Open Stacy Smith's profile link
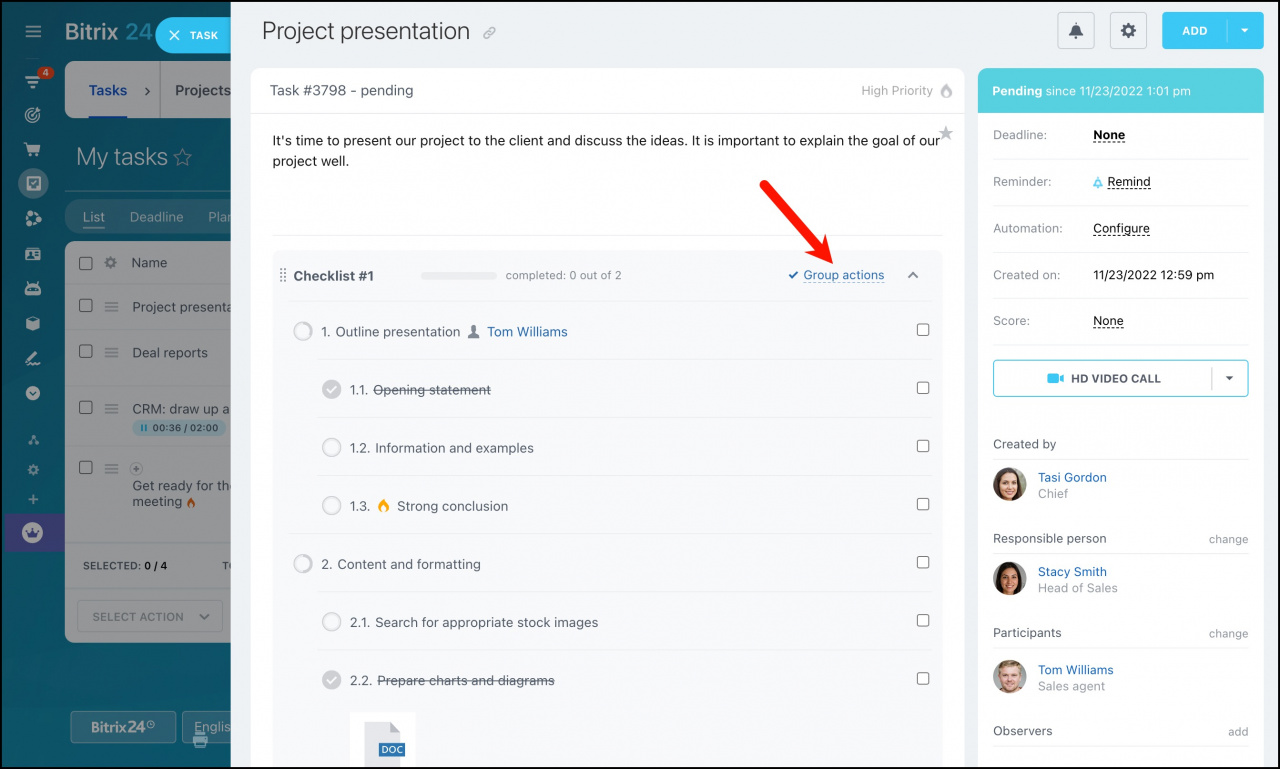 pos(1072,572)
